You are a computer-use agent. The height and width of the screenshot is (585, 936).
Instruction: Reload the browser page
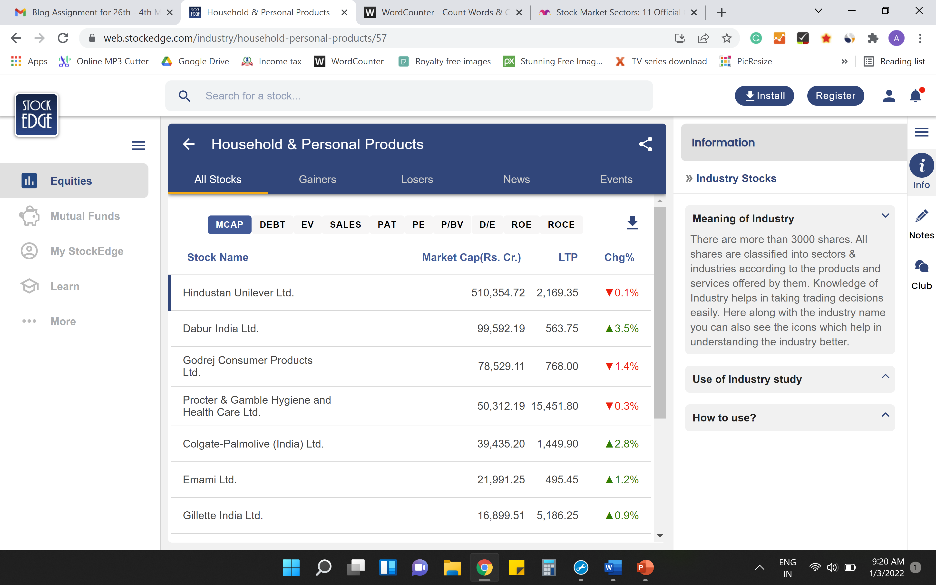[x=63, y=38]
